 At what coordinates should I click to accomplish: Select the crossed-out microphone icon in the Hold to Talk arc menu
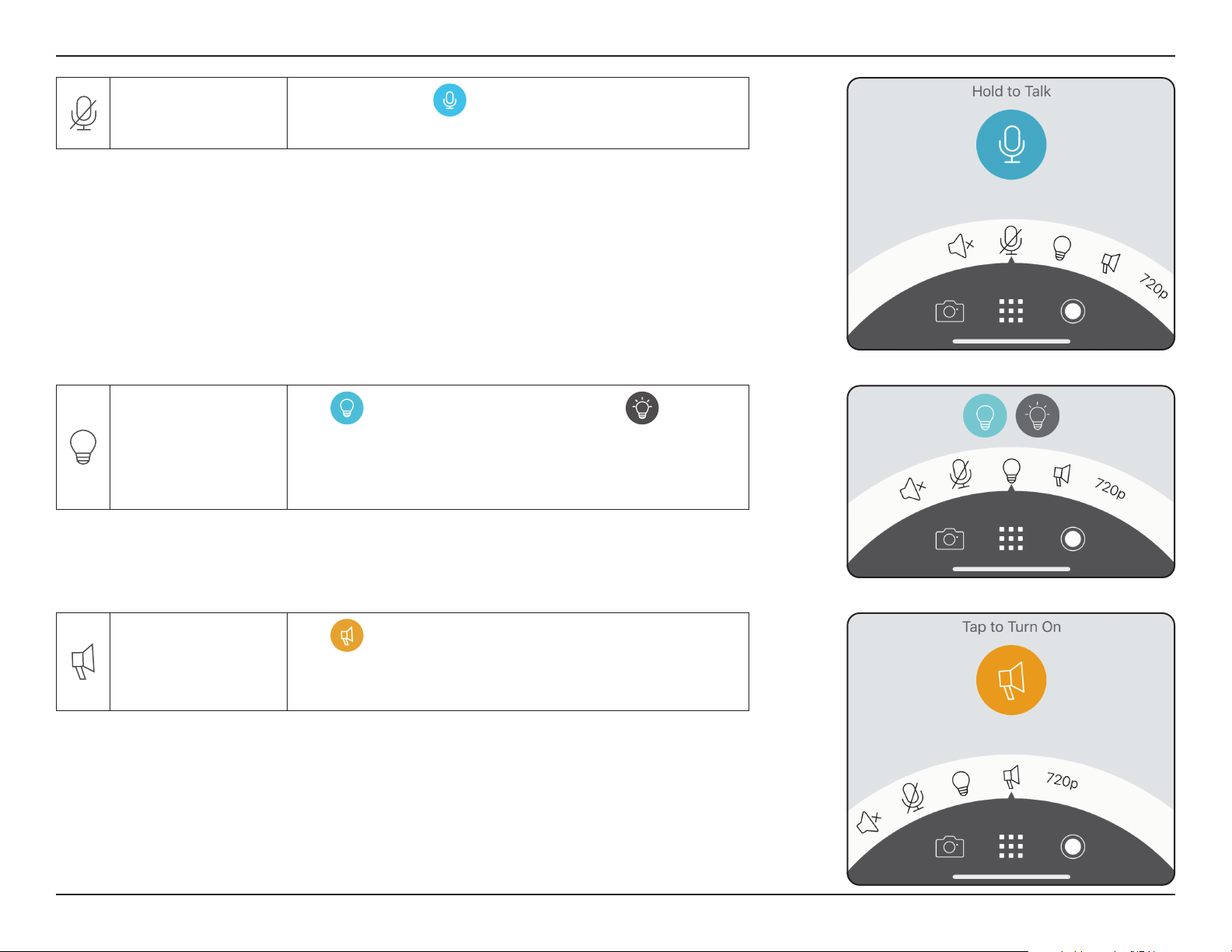pos(1010,241)
